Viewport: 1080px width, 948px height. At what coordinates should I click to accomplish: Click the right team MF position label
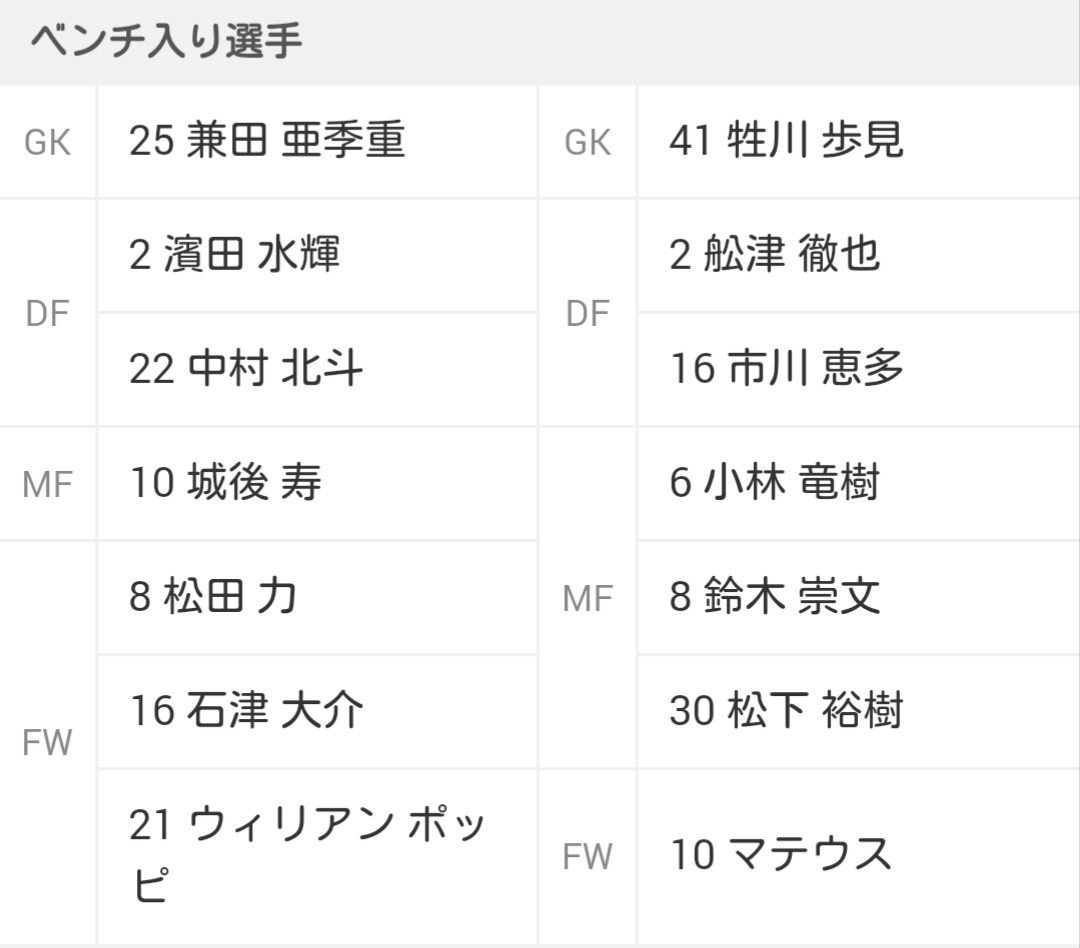pos(588,598)
